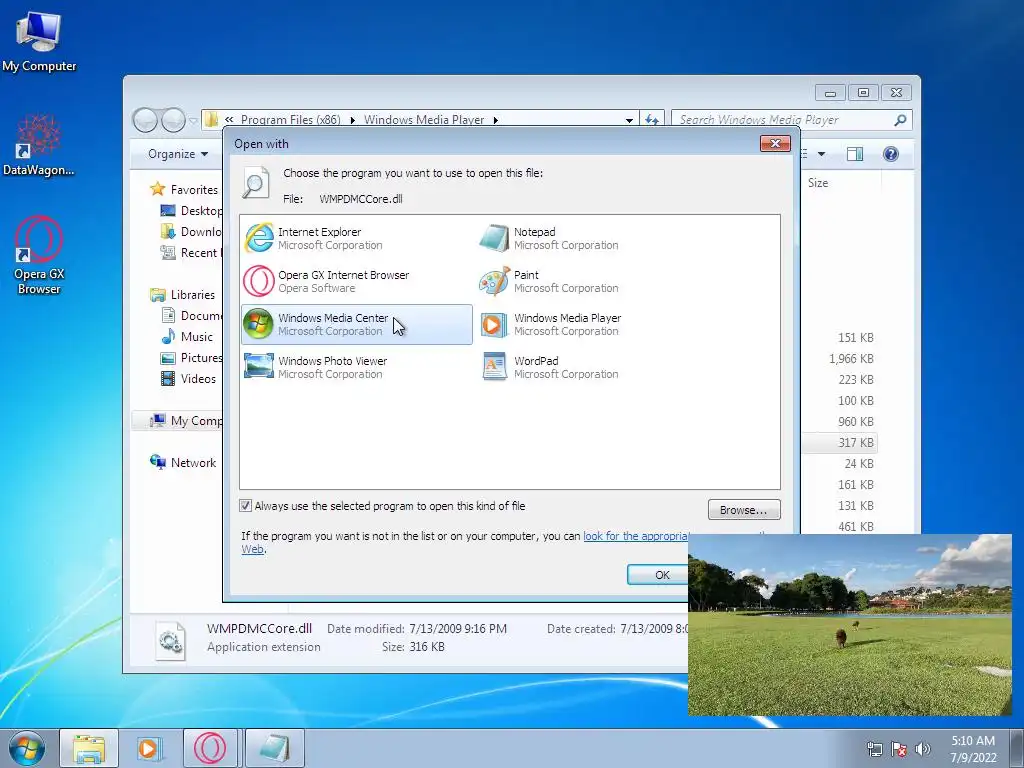Choose WordPad from the program list
The image size is (1024, 768).
[x=592, y=368]
